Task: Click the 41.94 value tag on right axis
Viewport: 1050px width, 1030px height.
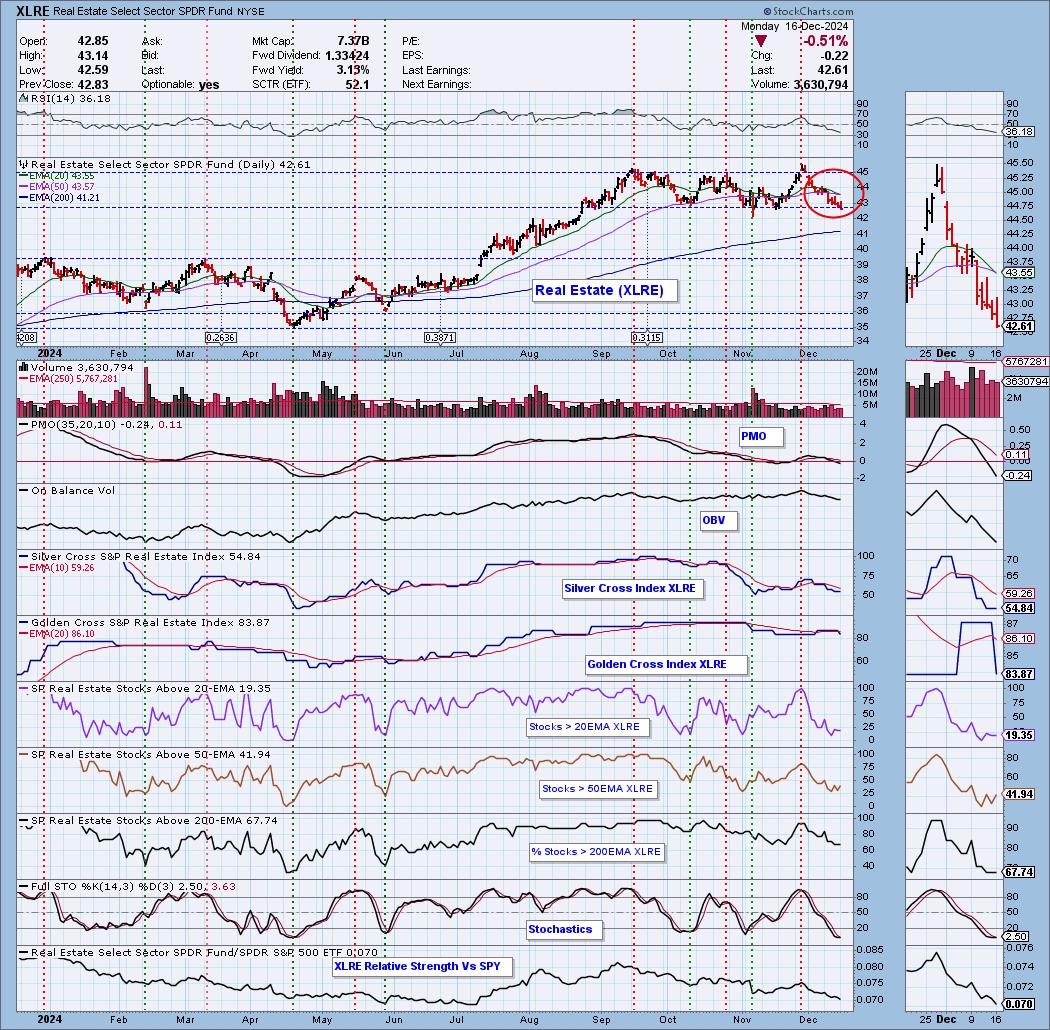Action: click(1019, 794)
